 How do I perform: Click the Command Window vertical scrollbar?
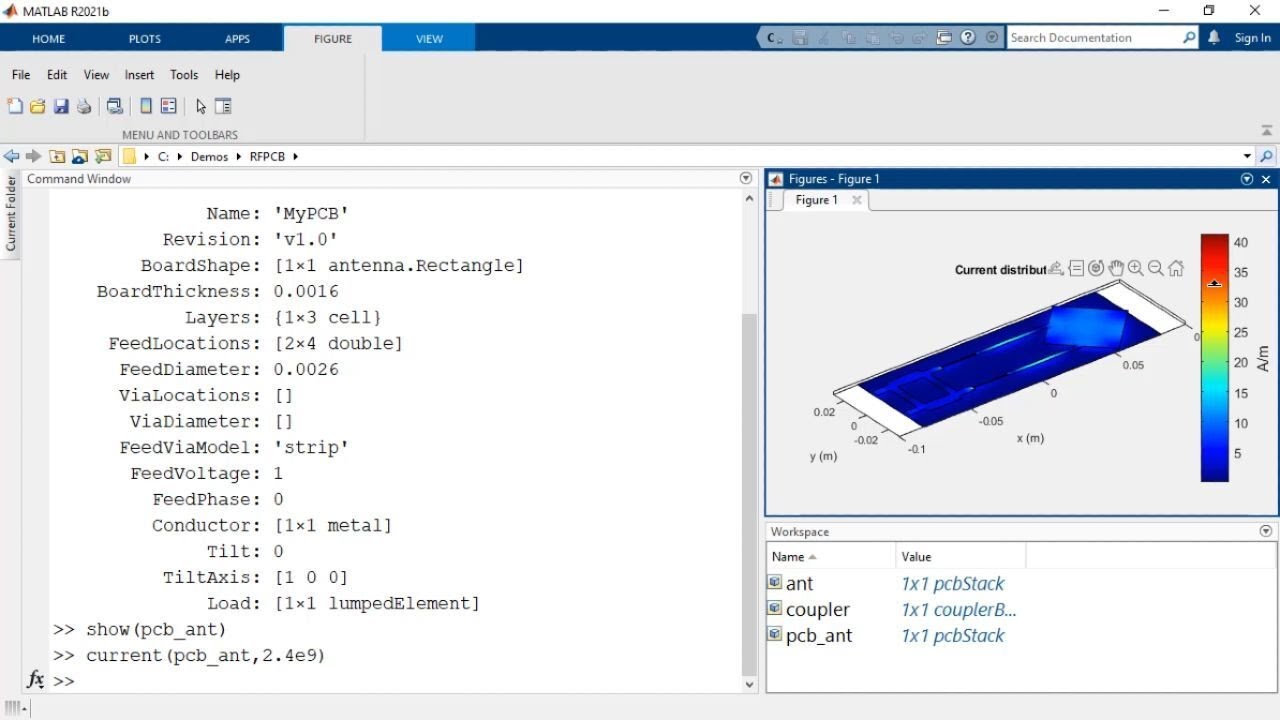(x=751, y=494)
